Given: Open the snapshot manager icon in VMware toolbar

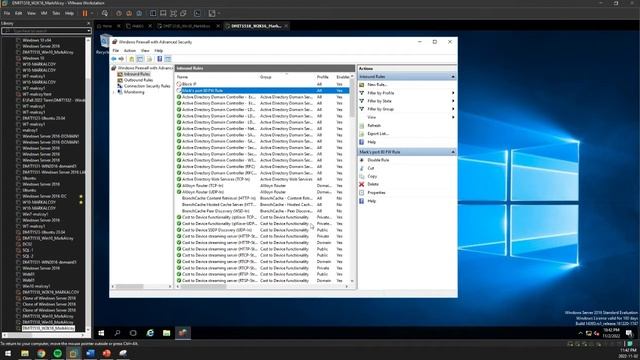Looking at the screenshot, I should pyautogui.click(x=139, y=13).
